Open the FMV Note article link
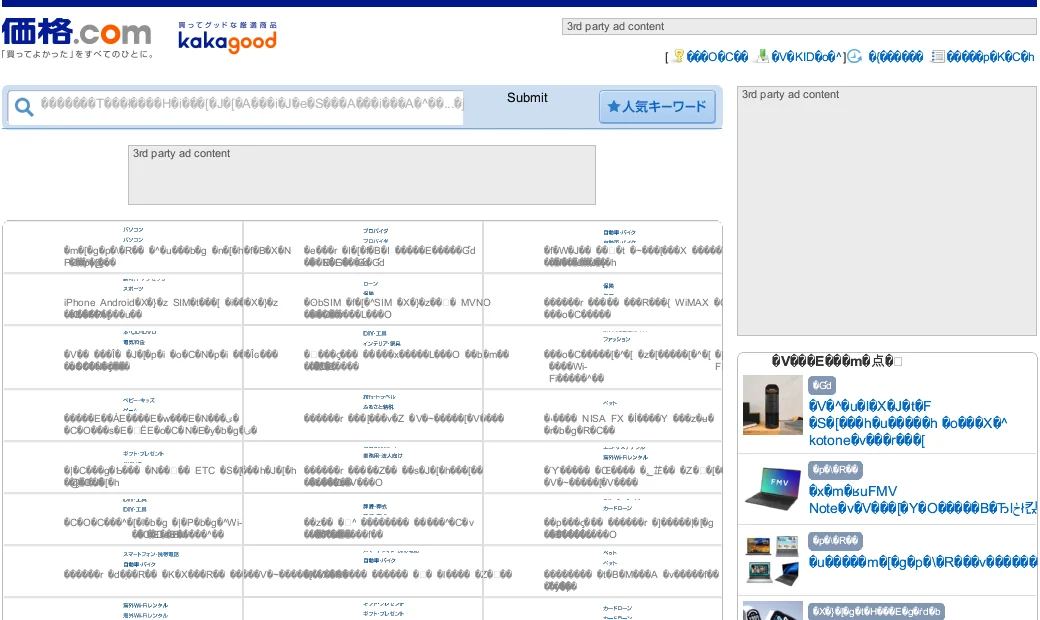Viewport: 1040px width, 620px height. coord(922,500)
